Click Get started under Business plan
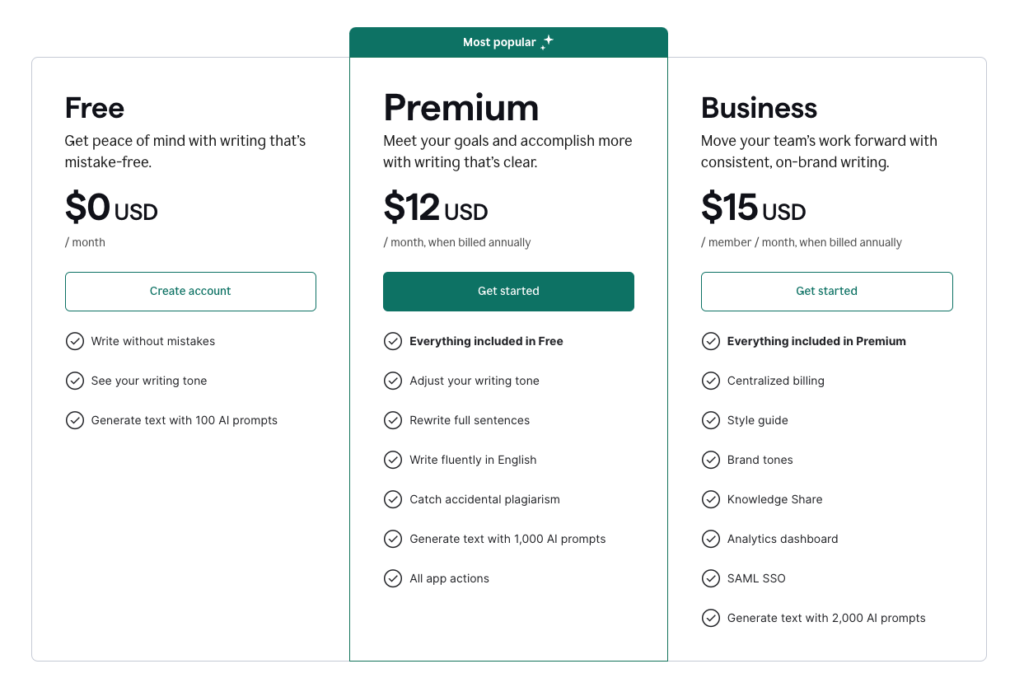Image resolution: width=1024 pixels, height=692 pixels. 826,291
